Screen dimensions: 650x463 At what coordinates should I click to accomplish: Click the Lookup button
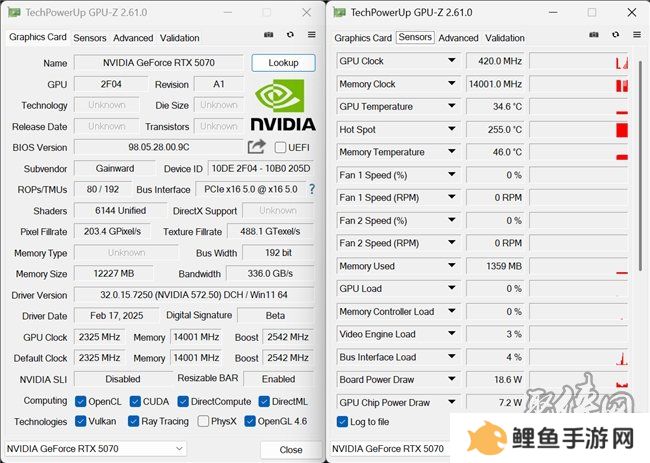point(283,63)
